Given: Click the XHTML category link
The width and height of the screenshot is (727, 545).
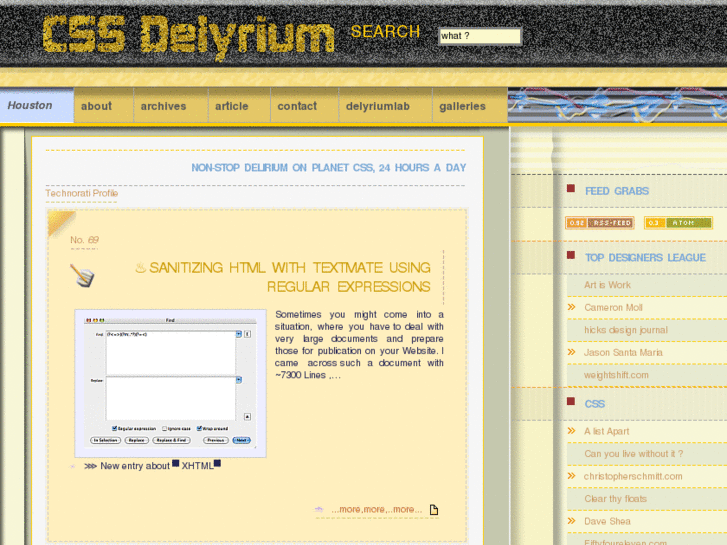Looking at the screenshot, I should (x=197, y=466).
